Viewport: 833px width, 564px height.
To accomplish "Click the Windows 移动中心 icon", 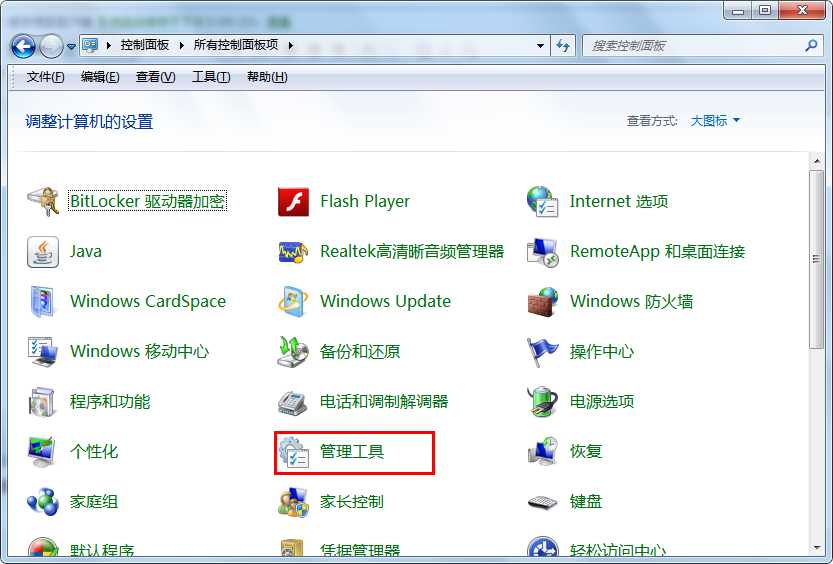I will point(43,352).
